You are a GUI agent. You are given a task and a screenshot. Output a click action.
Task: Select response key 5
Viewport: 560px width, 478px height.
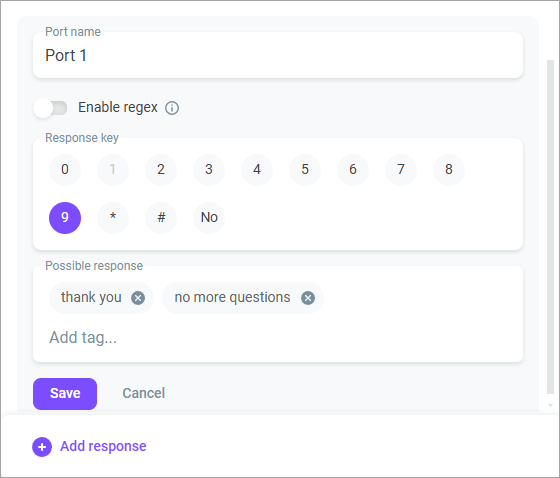tap(305, 169)
